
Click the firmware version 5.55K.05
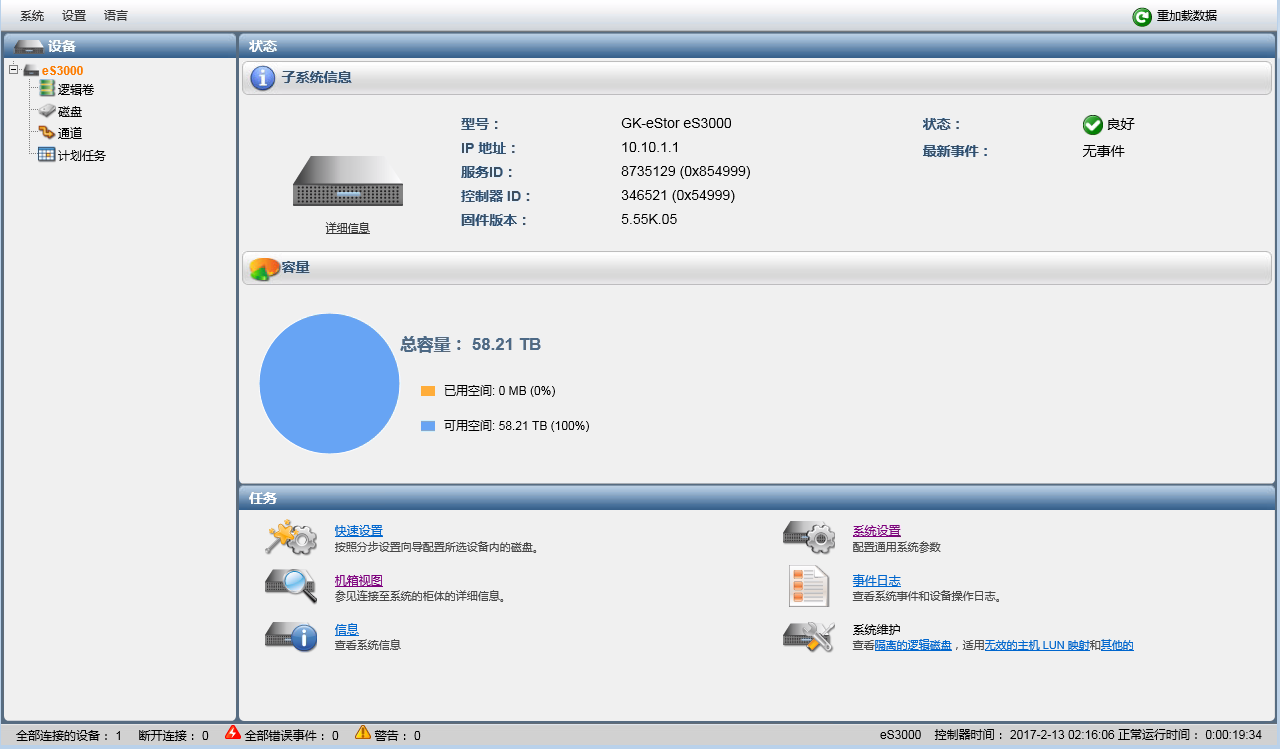tap(649, 219)
